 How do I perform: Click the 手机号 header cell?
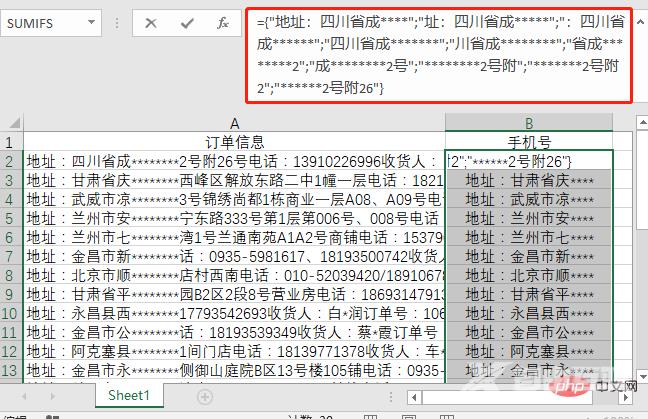click(x=529, y=142)
